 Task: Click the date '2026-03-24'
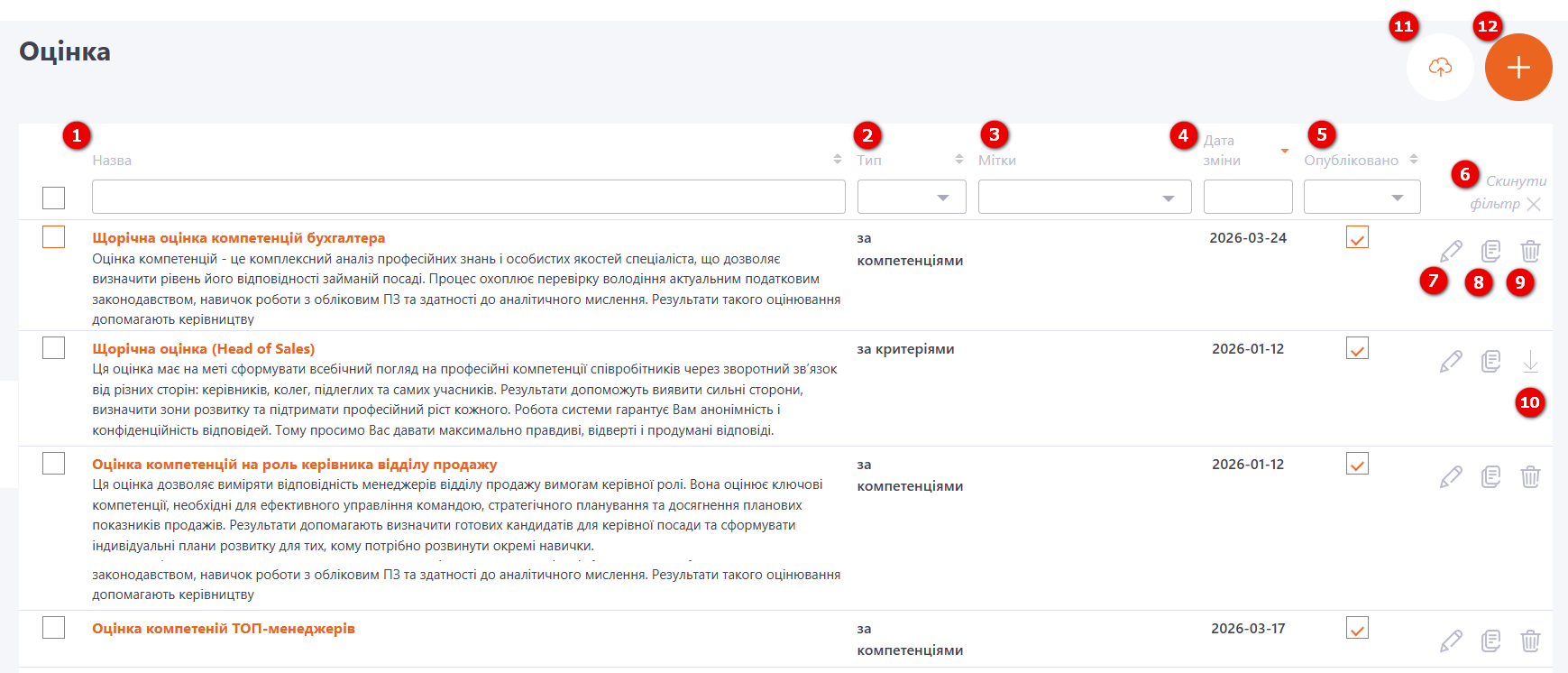point(1248,238)
